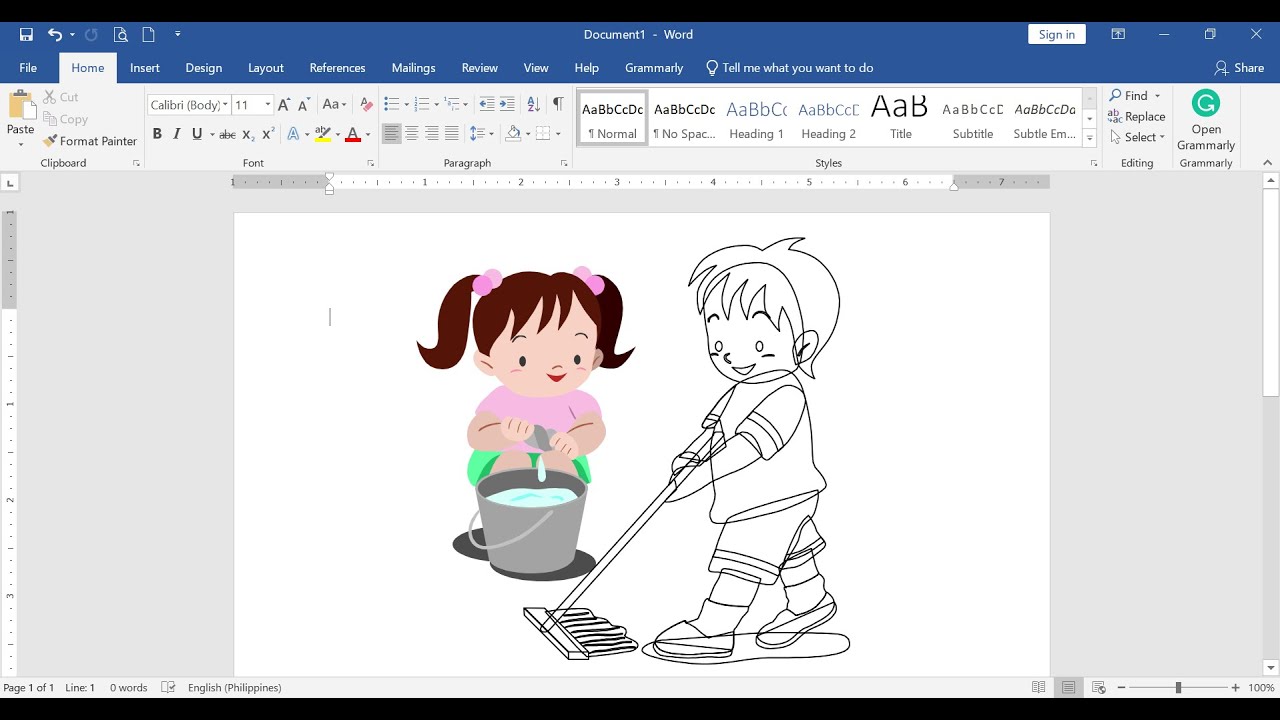1280x720 pixels.
Task: Check proofing errors in status bar
Action: pyautogui.click(x=168, y=688)
